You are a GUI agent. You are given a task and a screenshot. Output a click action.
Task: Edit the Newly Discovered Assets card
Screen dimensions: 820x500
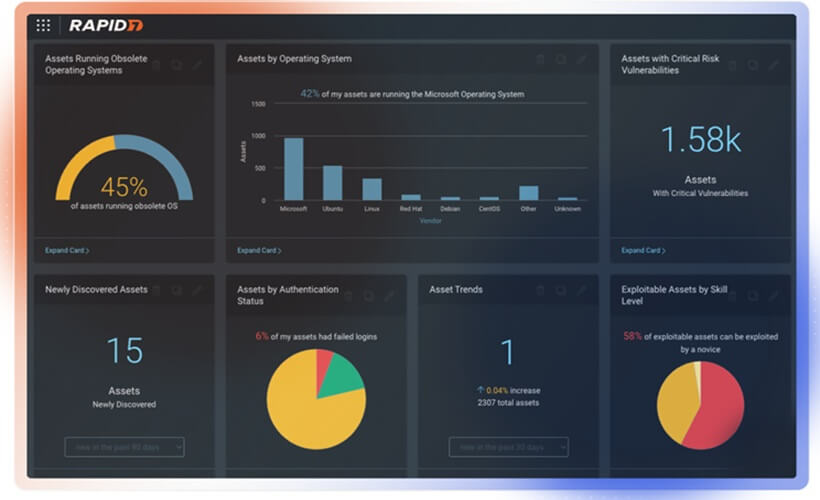[x=197, y=290]
